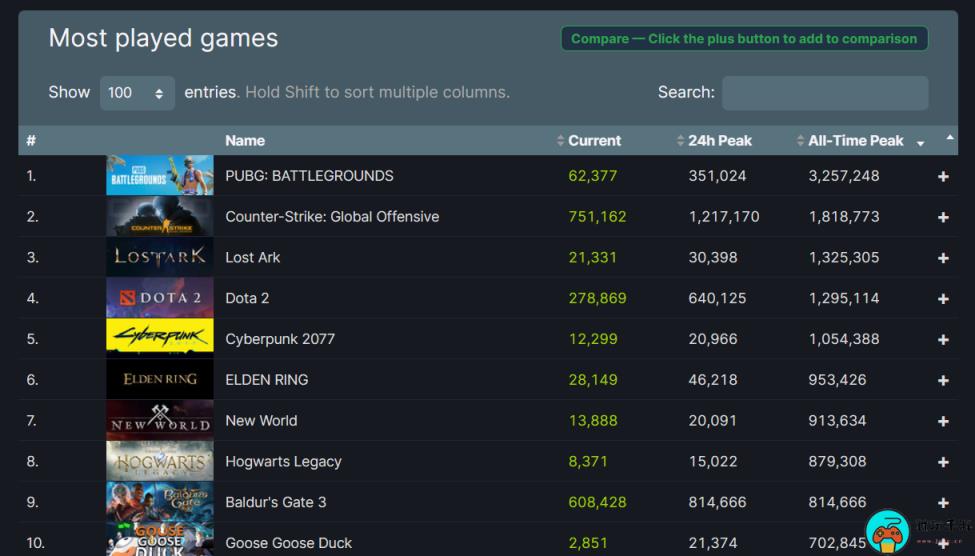The width and height of the screenshot is (975, 556).
Task: Add Hogwarts Legacy to comparison with plus
Action: point(943,462)
